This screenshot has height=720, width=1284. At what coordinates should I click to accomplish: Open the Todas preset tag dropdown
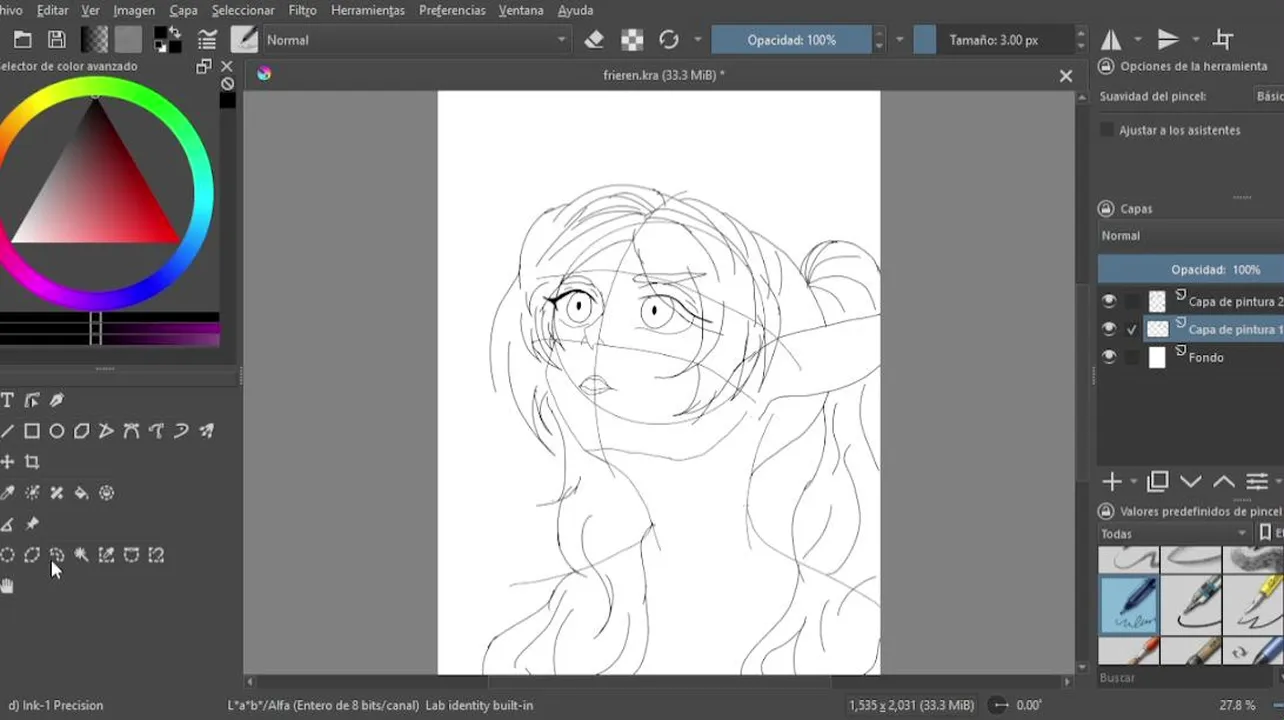1174,534
